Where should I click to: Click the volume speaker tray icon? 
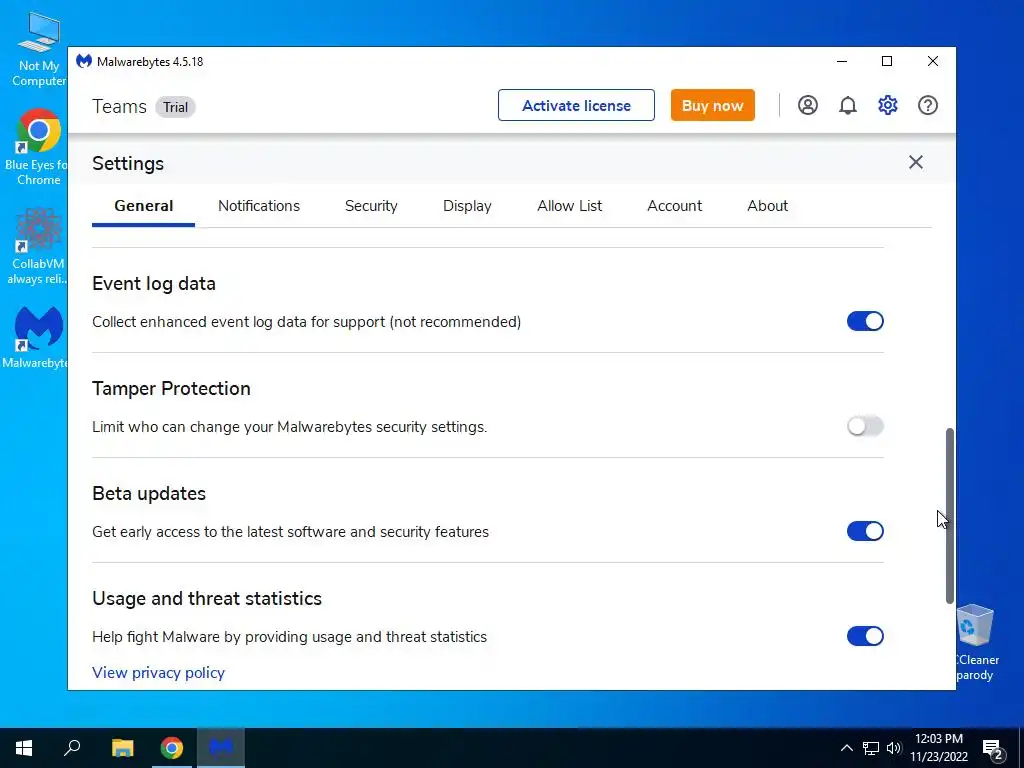(894, 748)
